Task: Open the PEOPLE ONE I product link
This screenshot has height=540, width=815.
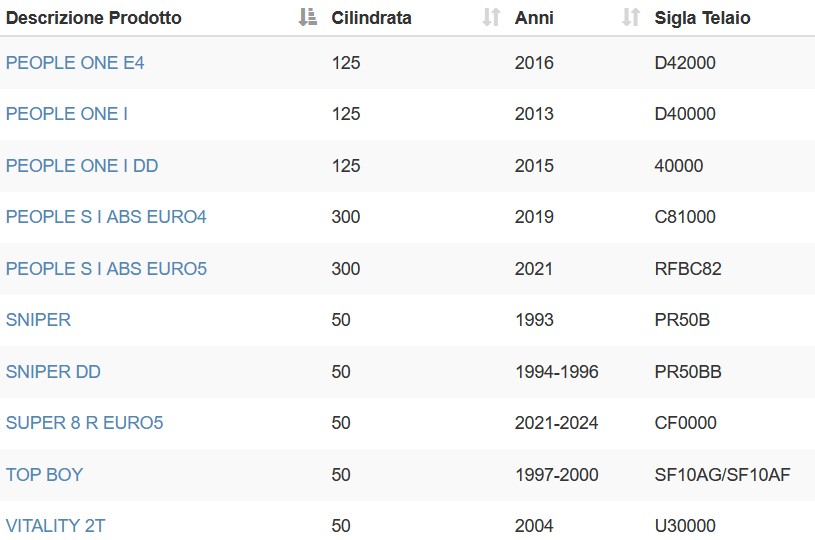Action: [x=67, y=114]
